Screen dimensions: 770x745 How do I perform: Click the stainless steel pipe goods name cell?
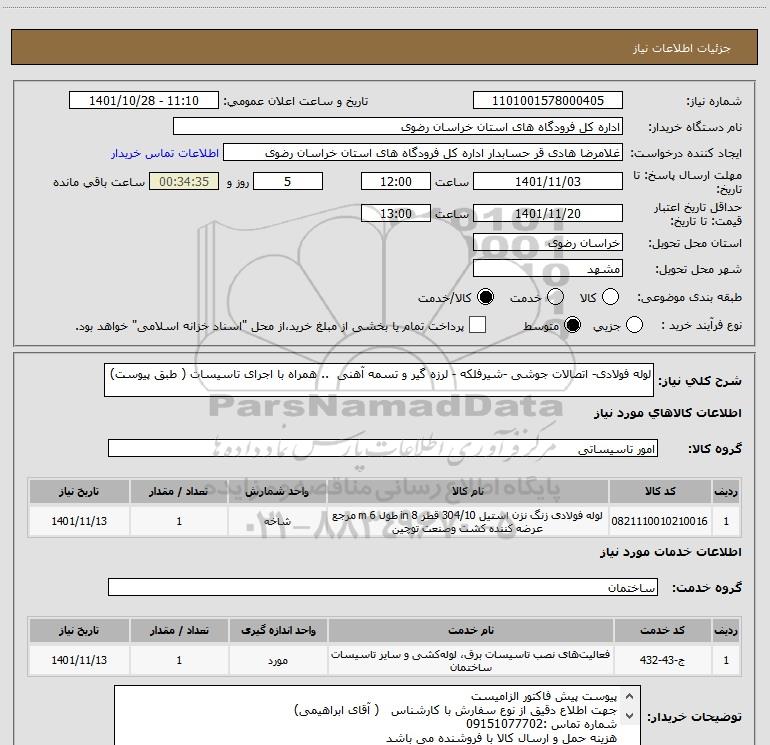(x=468, y=522)
